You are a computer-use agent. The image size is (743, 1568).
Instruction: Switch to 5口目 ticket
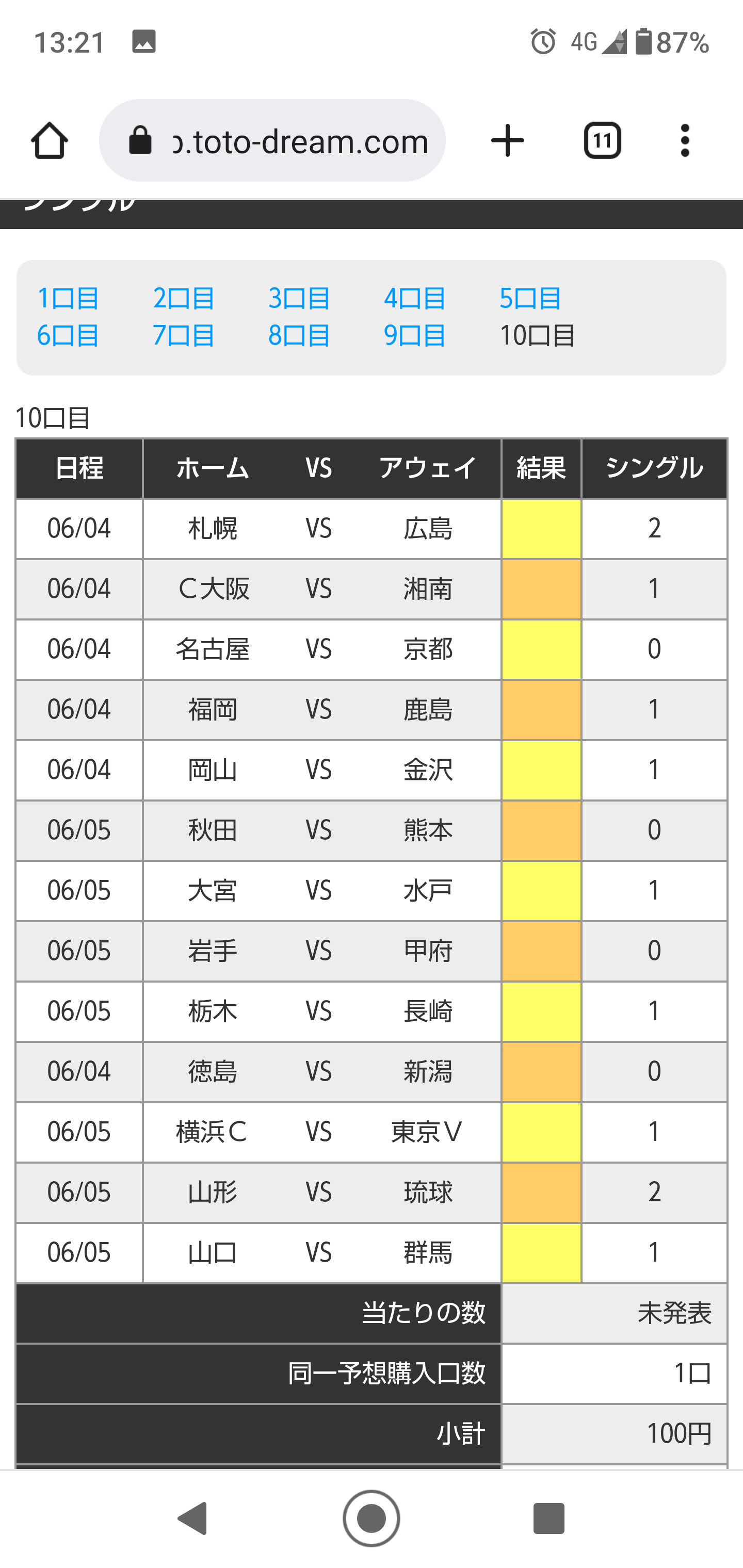530,298
